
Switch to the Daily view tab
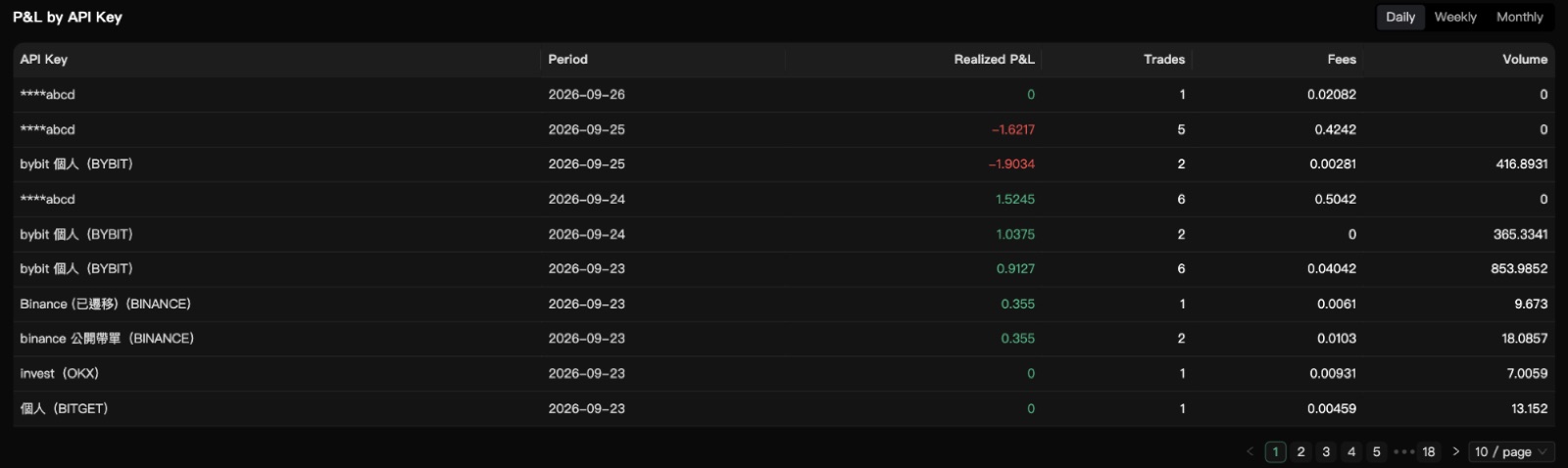point(1399,17)
